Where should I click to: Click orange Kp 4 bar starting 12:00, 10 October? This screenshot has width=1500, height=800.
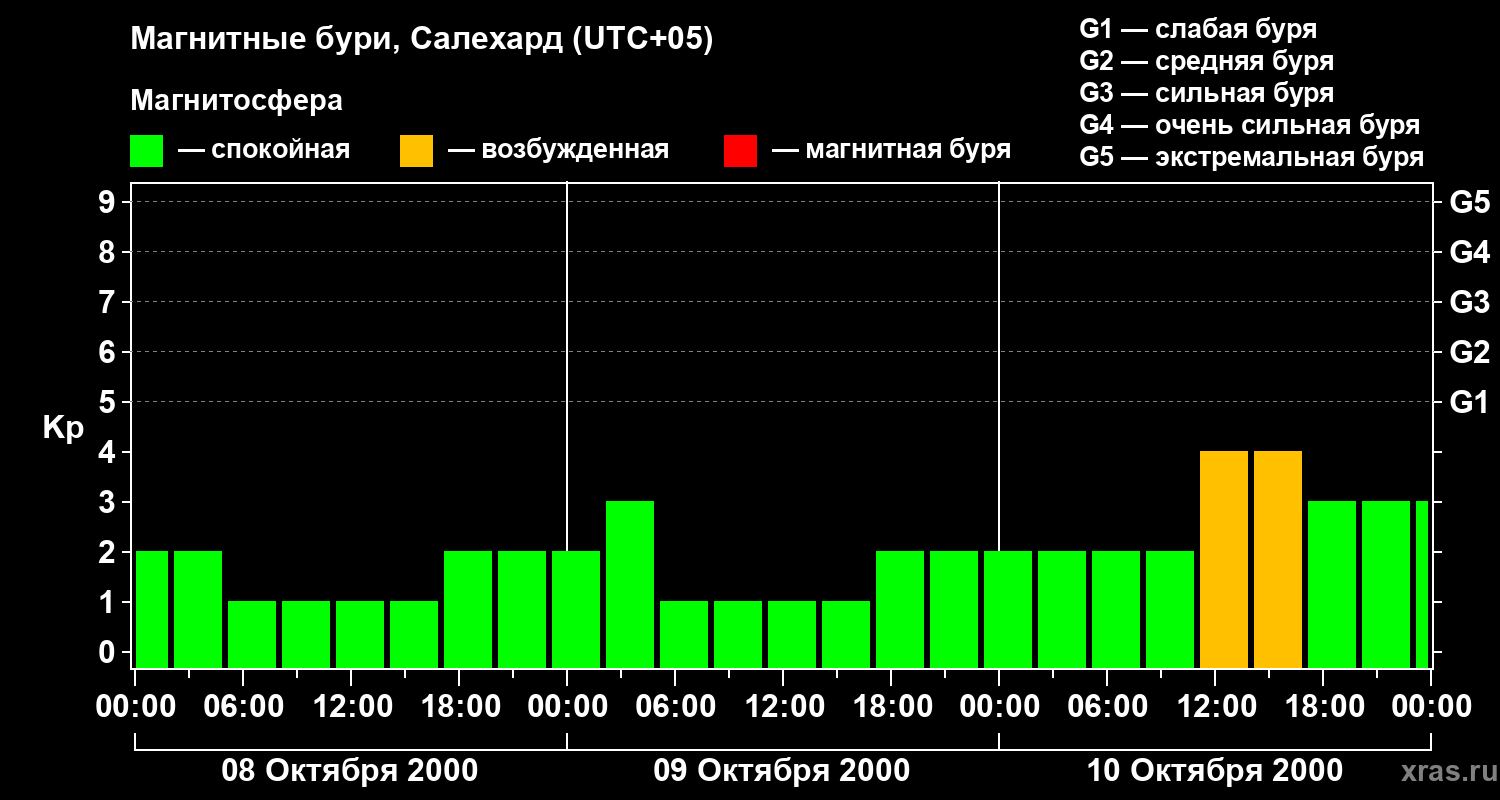(x=1224, y=559)
